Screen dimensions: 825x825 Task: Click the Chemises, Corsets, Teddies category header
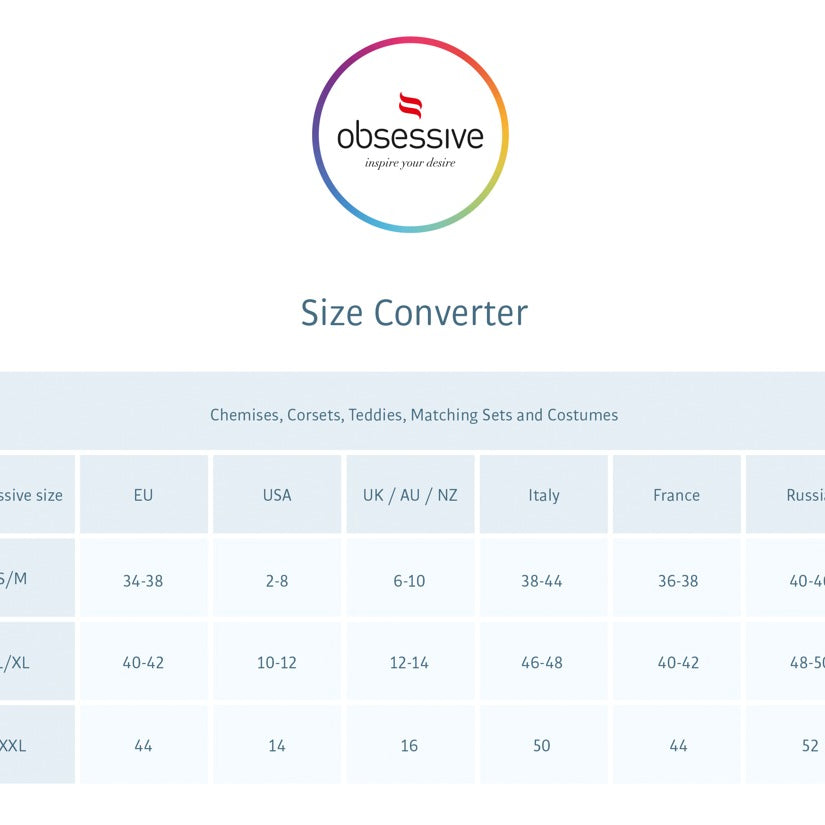(414, 415)
